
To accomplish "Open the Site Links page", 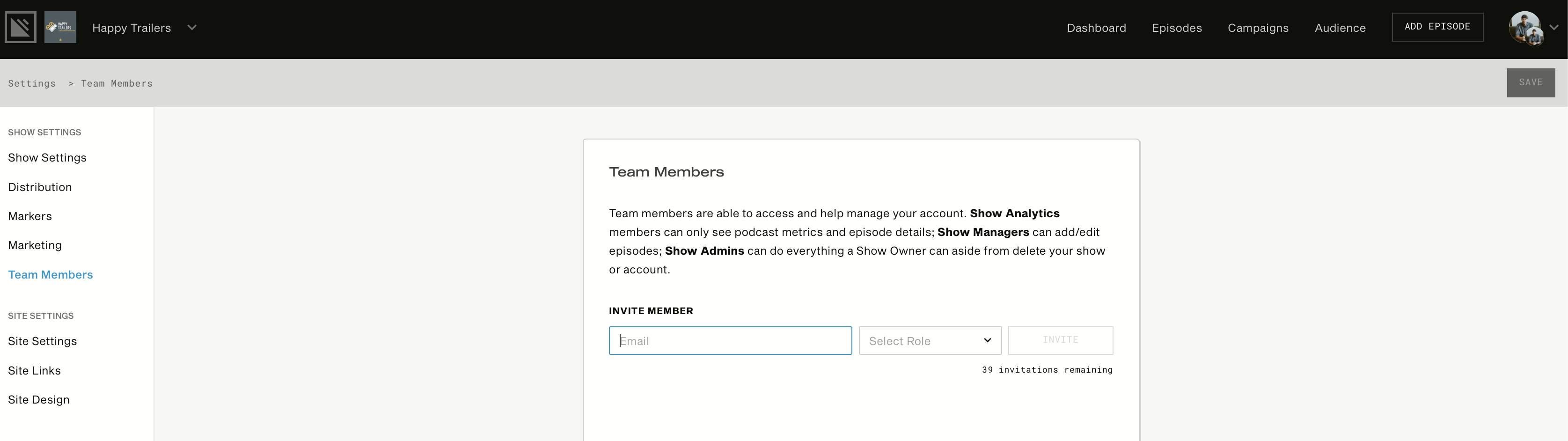I will [34, 370].
